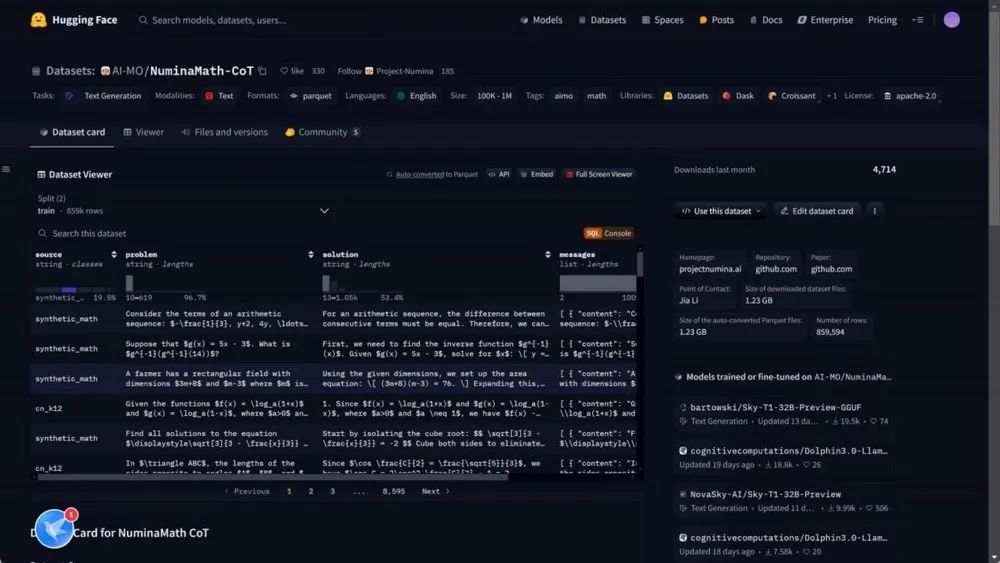Open Enterprise in the top navigation

[825, 20]
